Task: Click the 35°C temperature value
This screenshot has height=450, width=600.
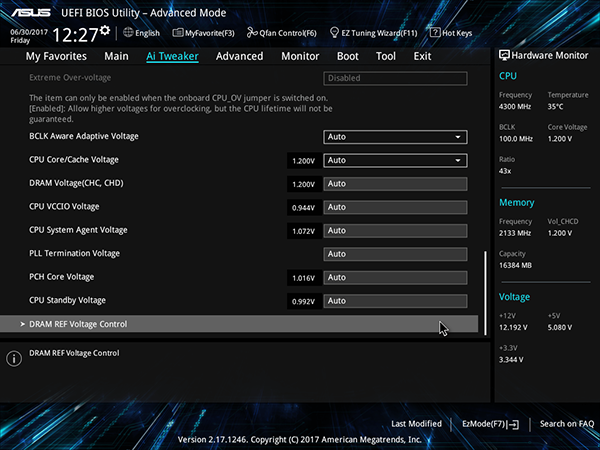Action: (x=555, y=107)
